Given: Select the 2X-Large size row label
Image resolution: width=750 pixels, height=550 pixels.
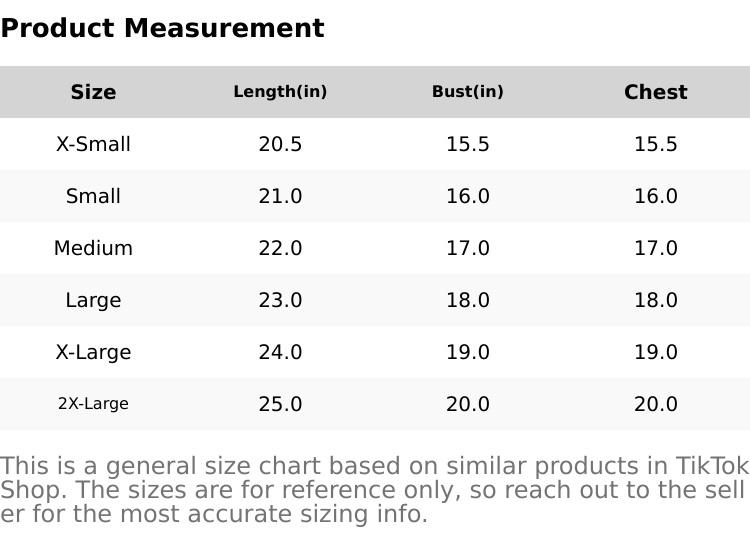Looking at the screenshot, I should [93, 404].
